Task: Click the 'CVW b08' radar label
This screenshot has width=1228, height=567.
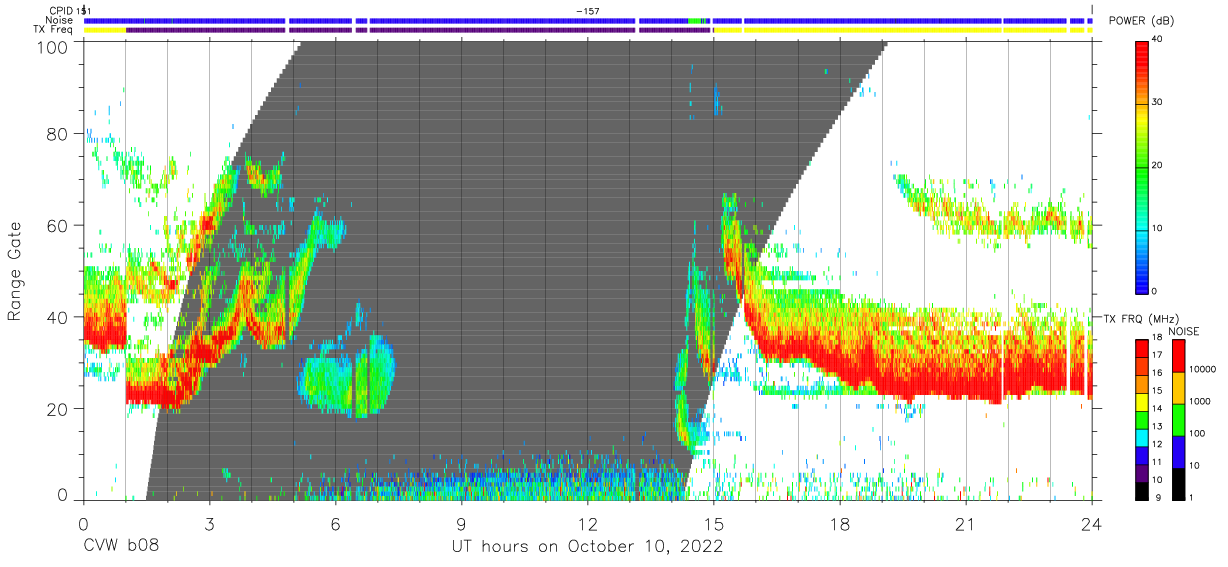Action: click(121, 547)
